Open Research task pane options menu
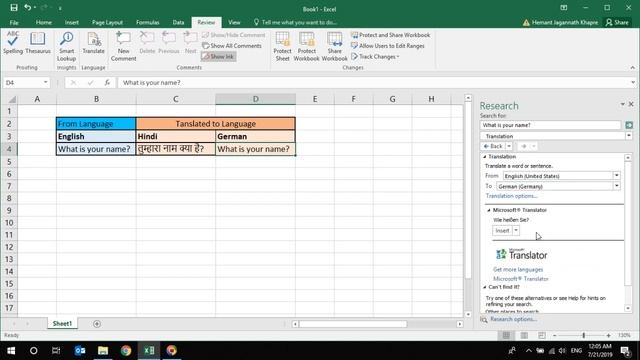Viewport: 640px width, 360px height. (x=622, y=104)
